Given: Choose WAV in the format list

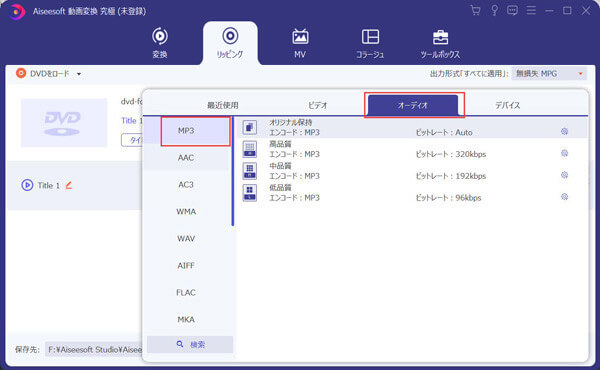Looking at the screenshot, I should coord(186,239).
